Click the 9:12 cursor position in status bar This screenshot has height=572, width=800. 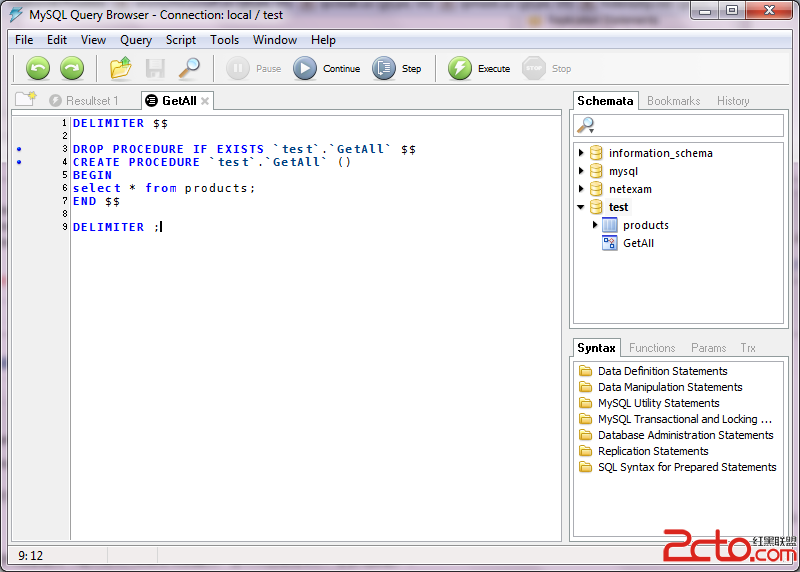[31, 555]
